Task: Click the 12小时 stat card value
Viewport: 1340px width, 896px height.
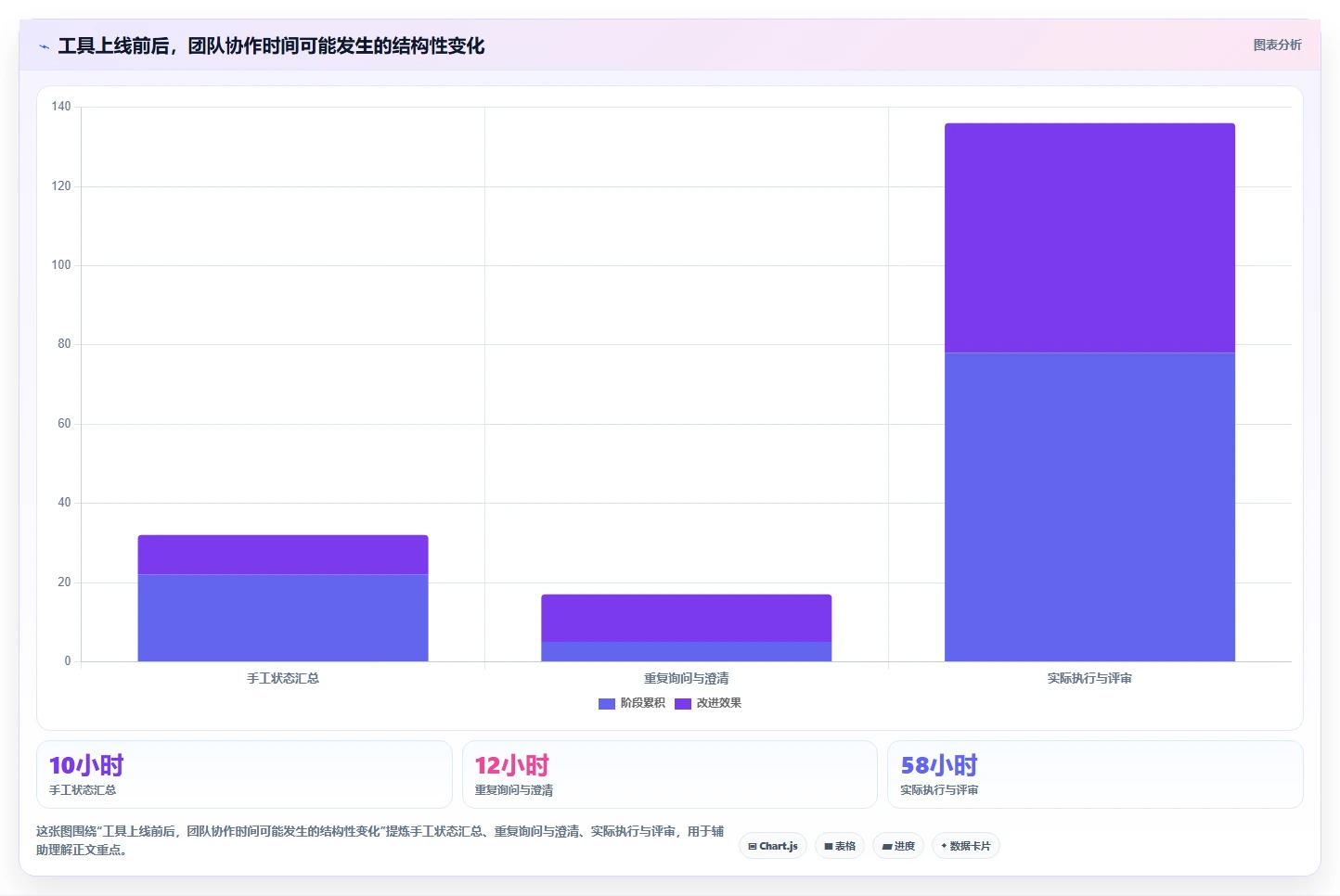Action: coord(512,765)
